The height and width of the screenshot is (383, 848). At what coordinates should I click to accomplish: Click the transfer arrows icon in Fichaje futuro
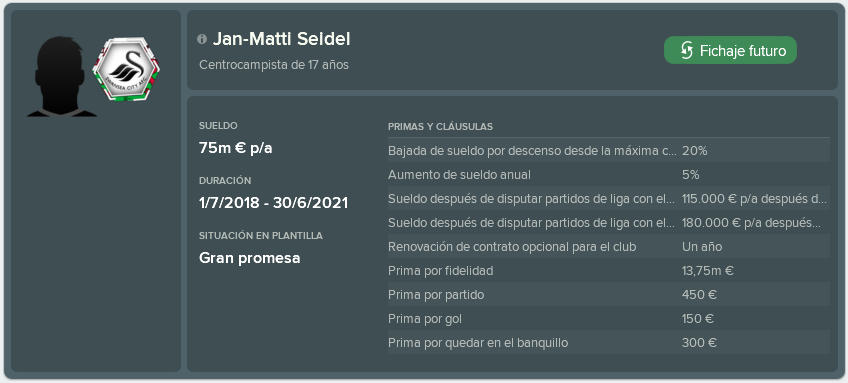(x=687, y=50)
